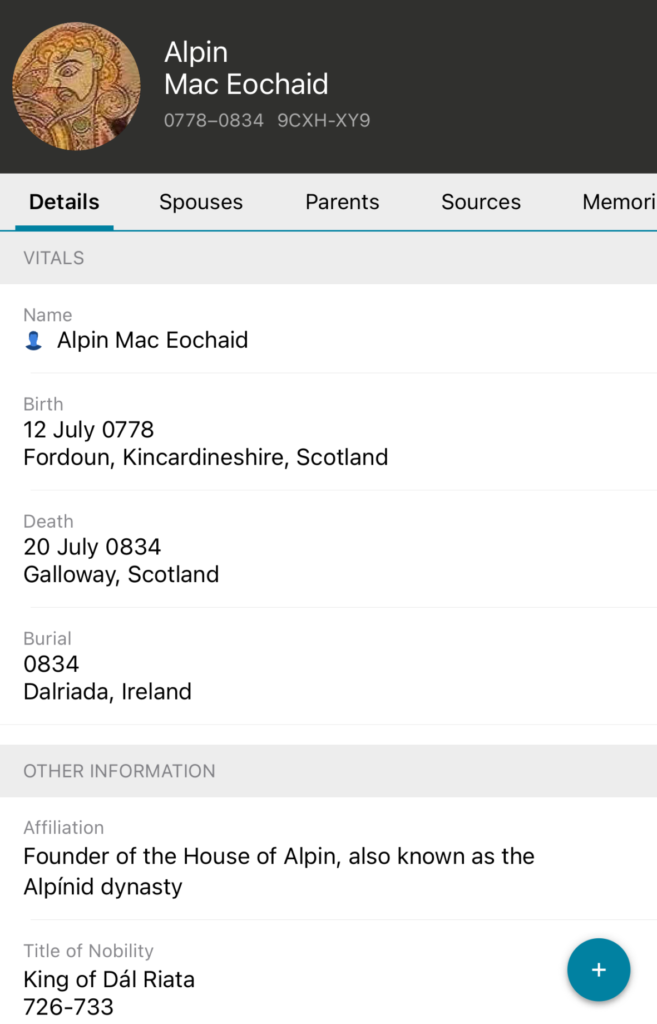Tap the male gender icon beside name

(x=34, y=341)
